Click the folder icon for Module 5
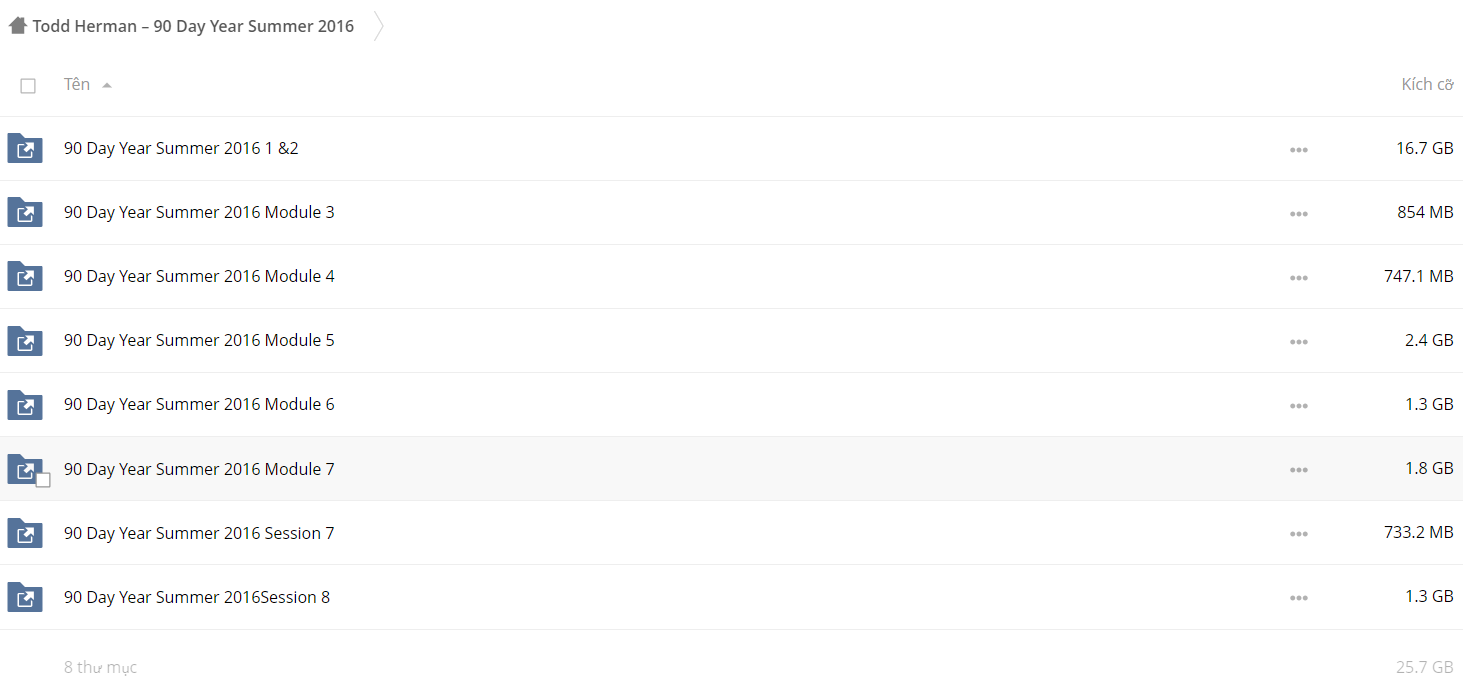The width and height of the screenshot is (1463, 696). (25, 341)
